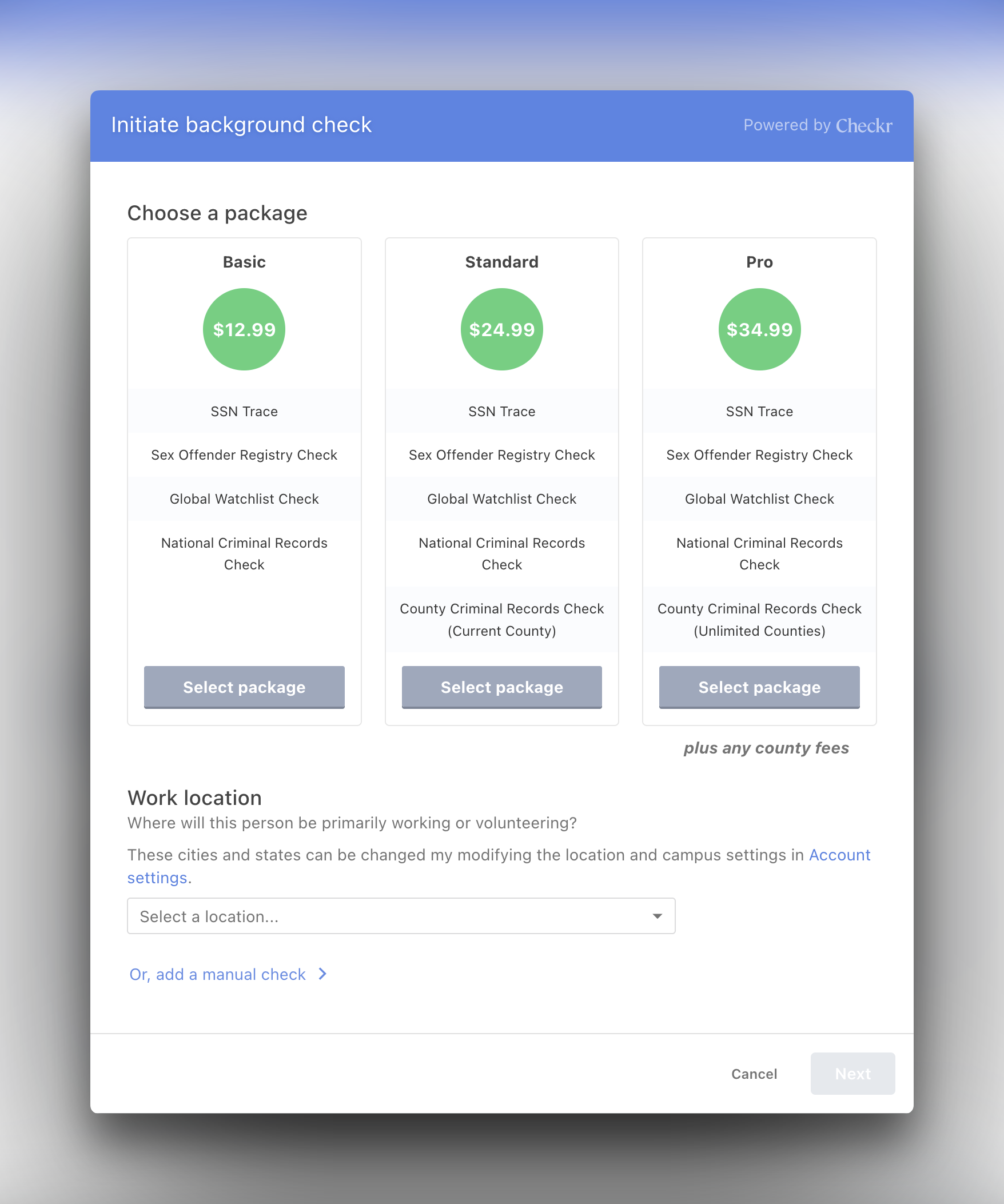Select the Basic $12.99 price circle

click(x=244, y=329)
